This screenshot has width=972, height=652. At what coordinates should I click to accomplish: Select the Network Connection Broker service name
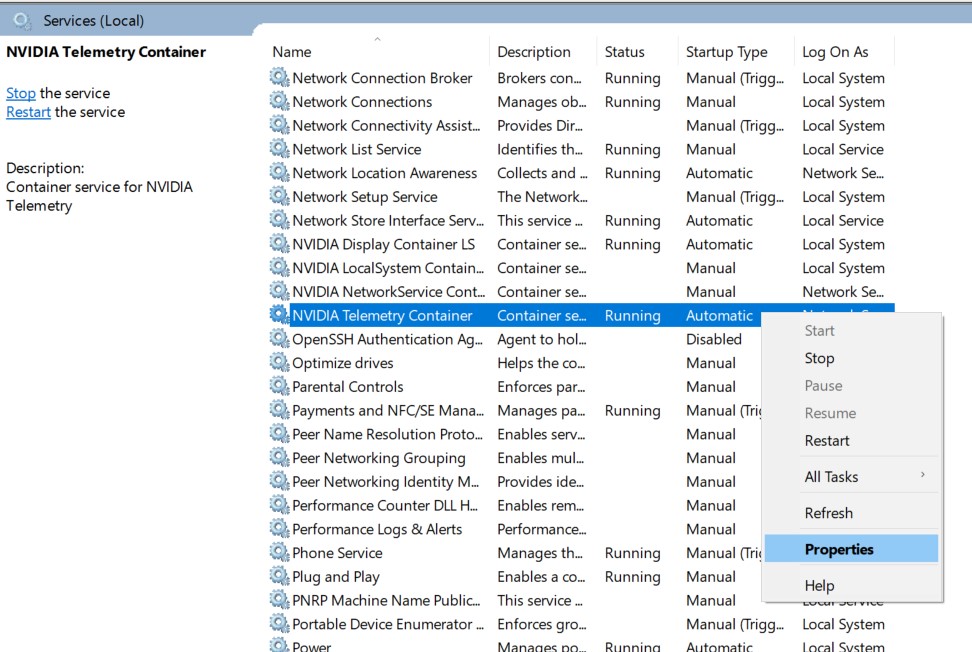pos(382,78)
